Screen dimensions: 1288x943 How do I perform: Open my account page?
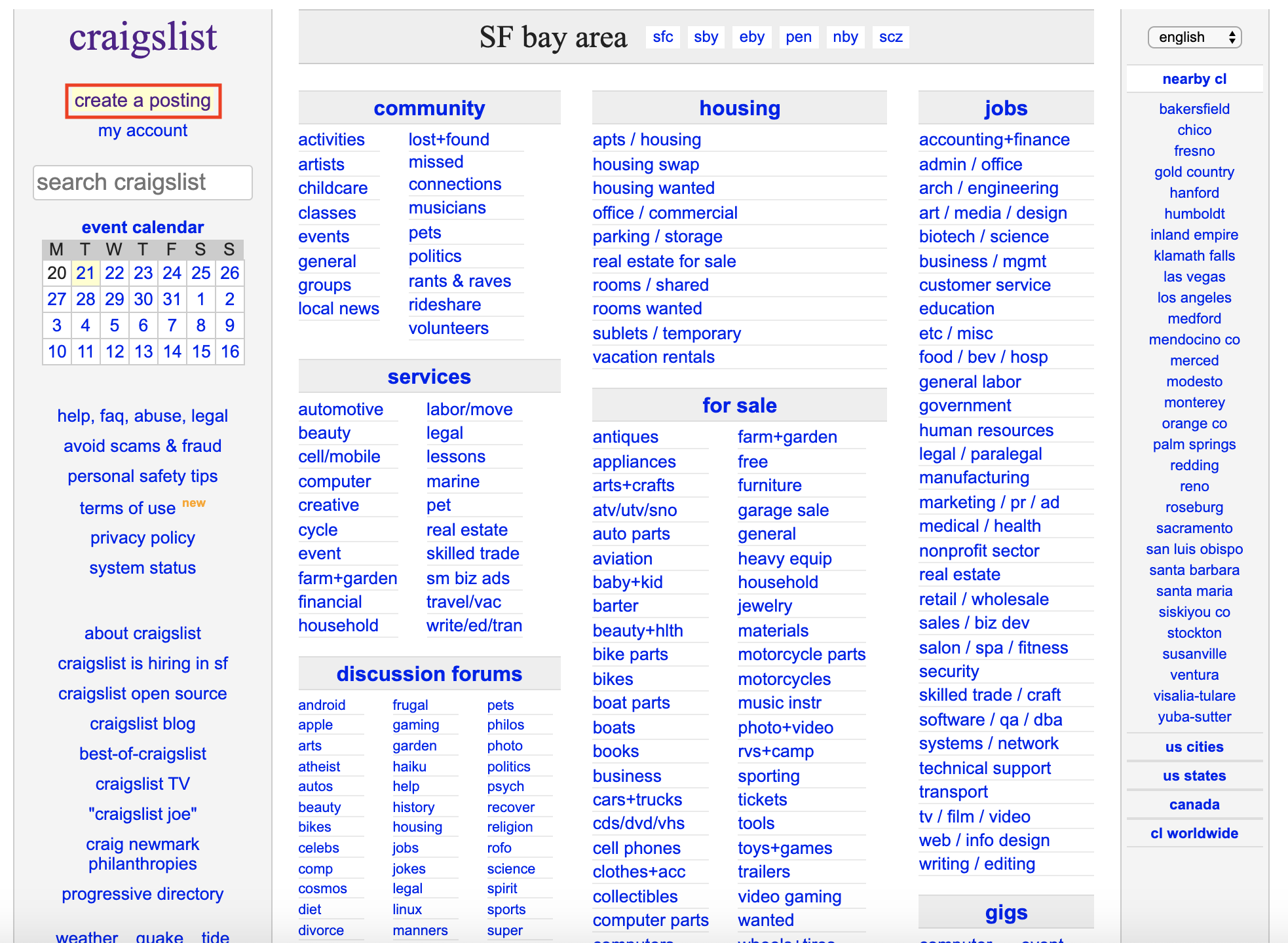(x=143, y=130)
